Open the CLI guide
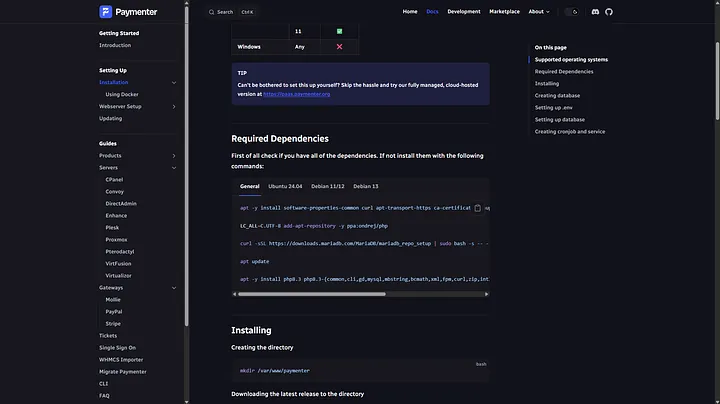The image size is (720, 404). (x=104, y=384)
